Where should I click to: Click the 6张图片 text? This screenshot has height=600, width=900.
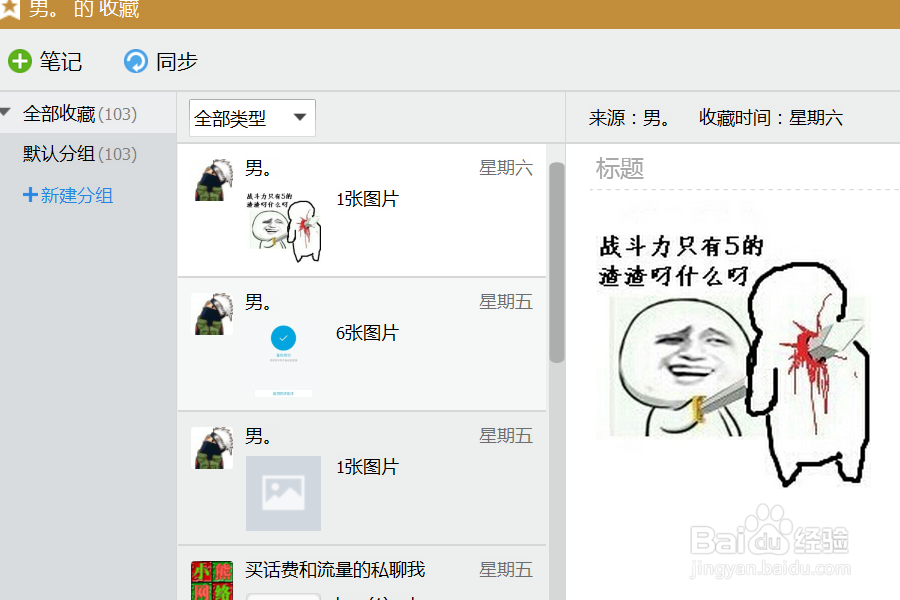367,333
